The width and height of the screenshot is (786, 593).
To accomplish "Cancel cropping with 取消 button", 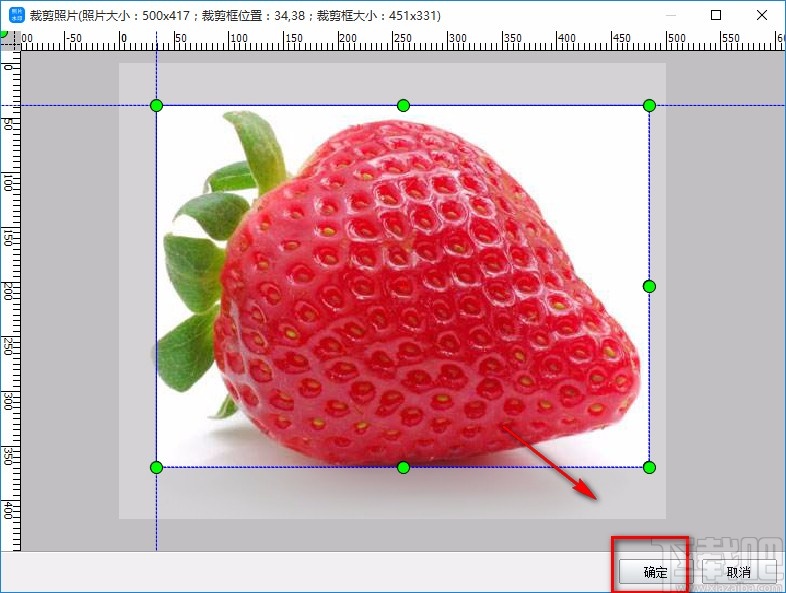I will coord(738,572).
